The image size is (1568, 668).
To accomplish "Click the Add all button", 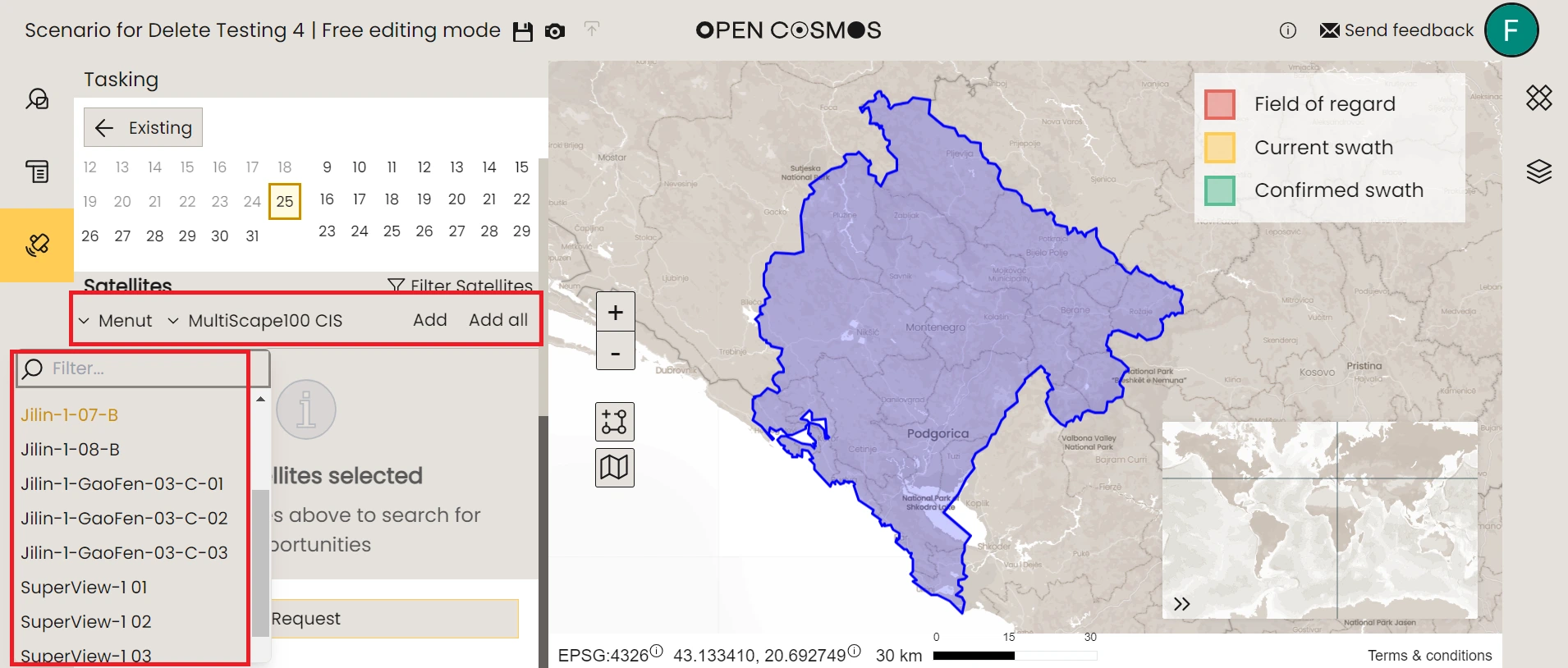I will click(x=497, y=320).
